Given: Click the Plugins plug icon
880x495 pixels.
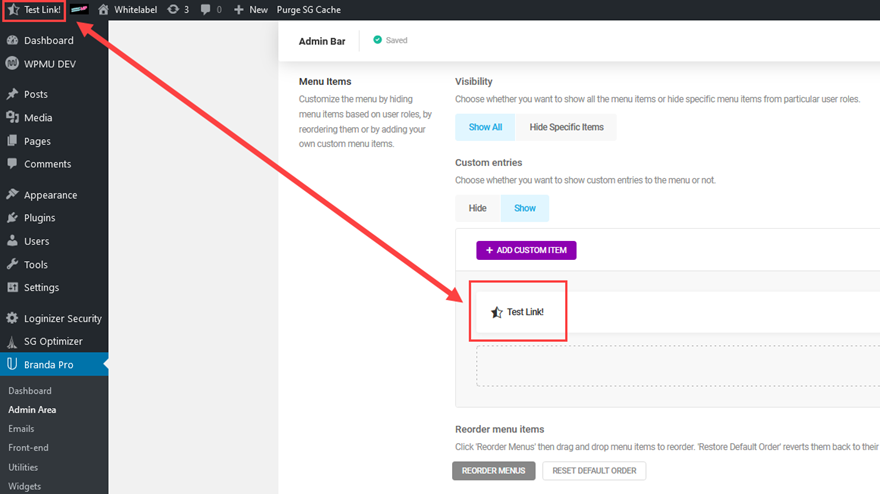Looking at the screenshot, I should point(12,218).
